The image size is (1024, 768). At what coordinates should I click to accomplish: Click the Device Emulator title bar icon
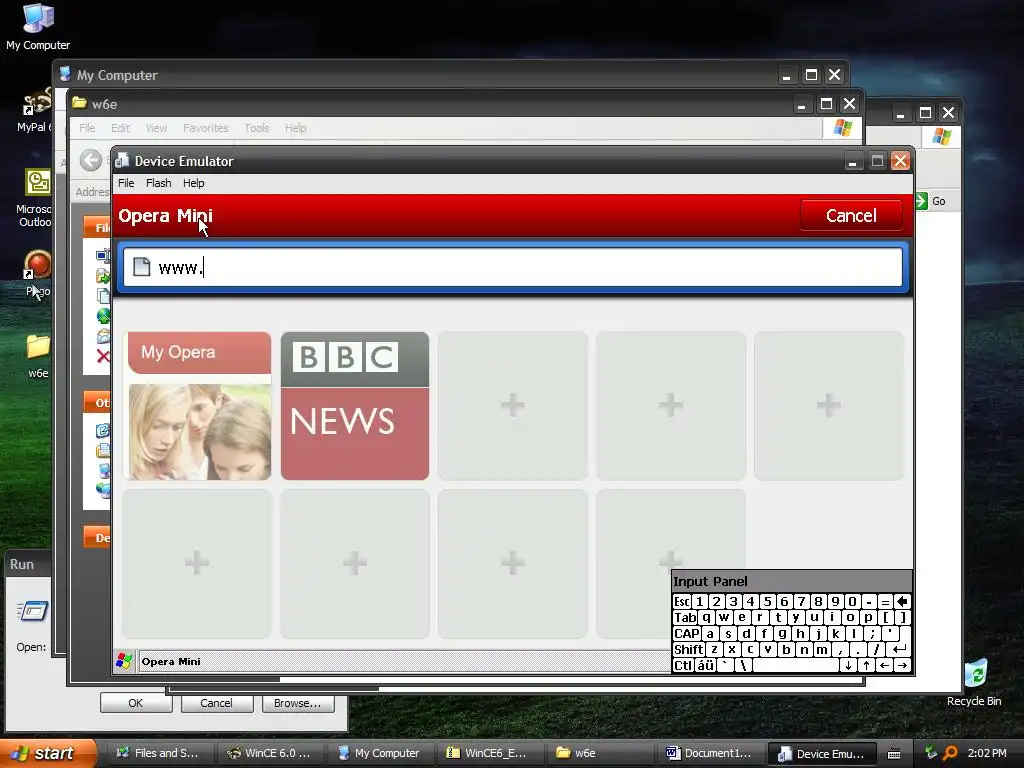(x=122, y=161)
